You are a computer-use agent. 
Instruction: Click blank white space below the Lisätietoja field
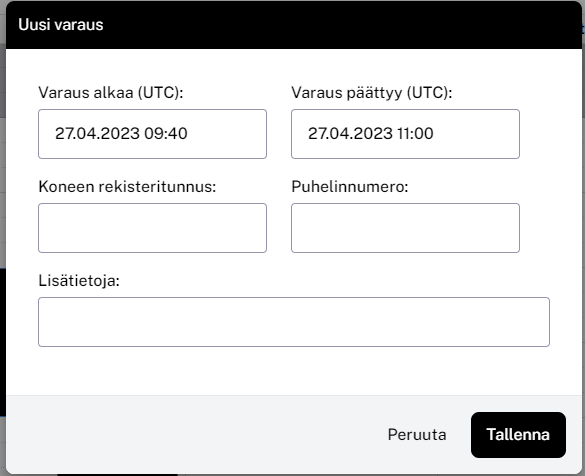click(294, 371)
